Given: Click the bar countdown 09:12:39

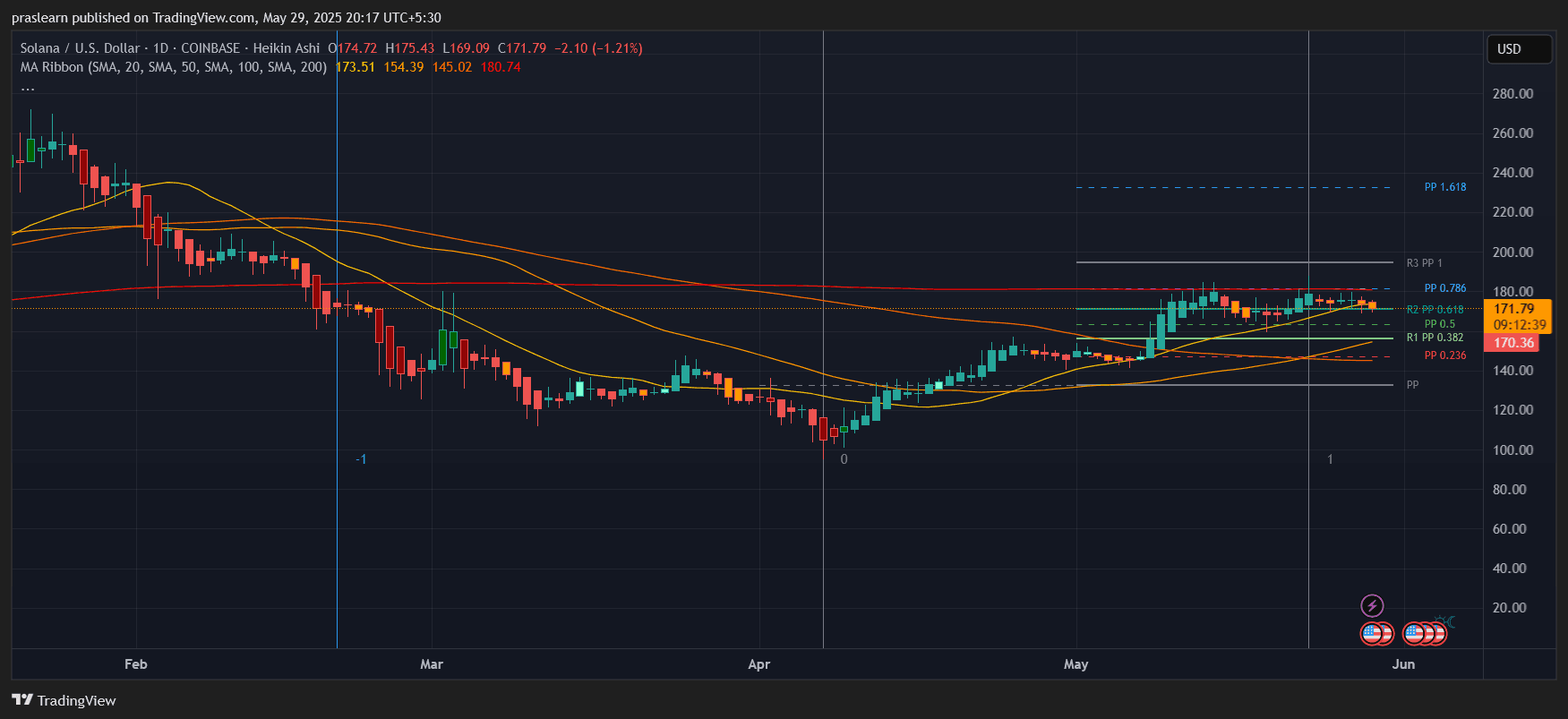Looking at the screenshot, I should click(1520, 325).
